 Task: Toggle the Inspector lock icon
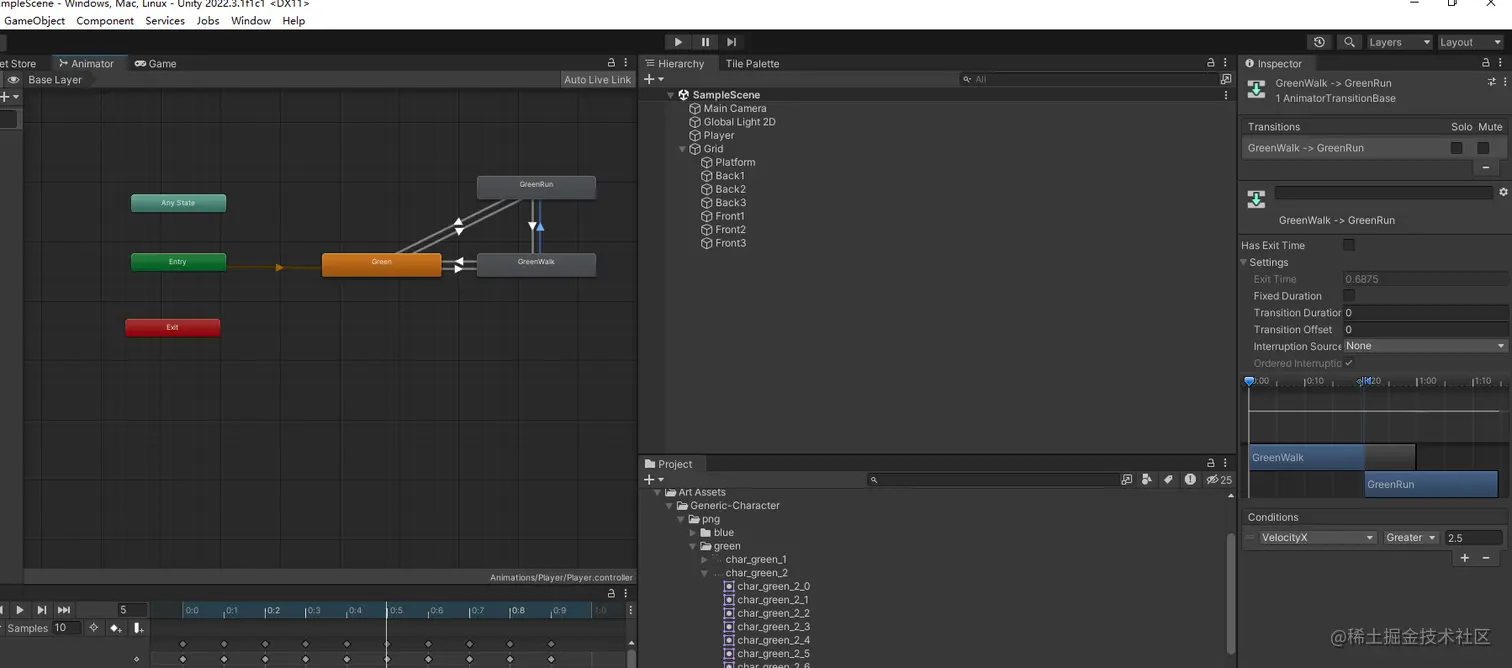coord(1486,63)
